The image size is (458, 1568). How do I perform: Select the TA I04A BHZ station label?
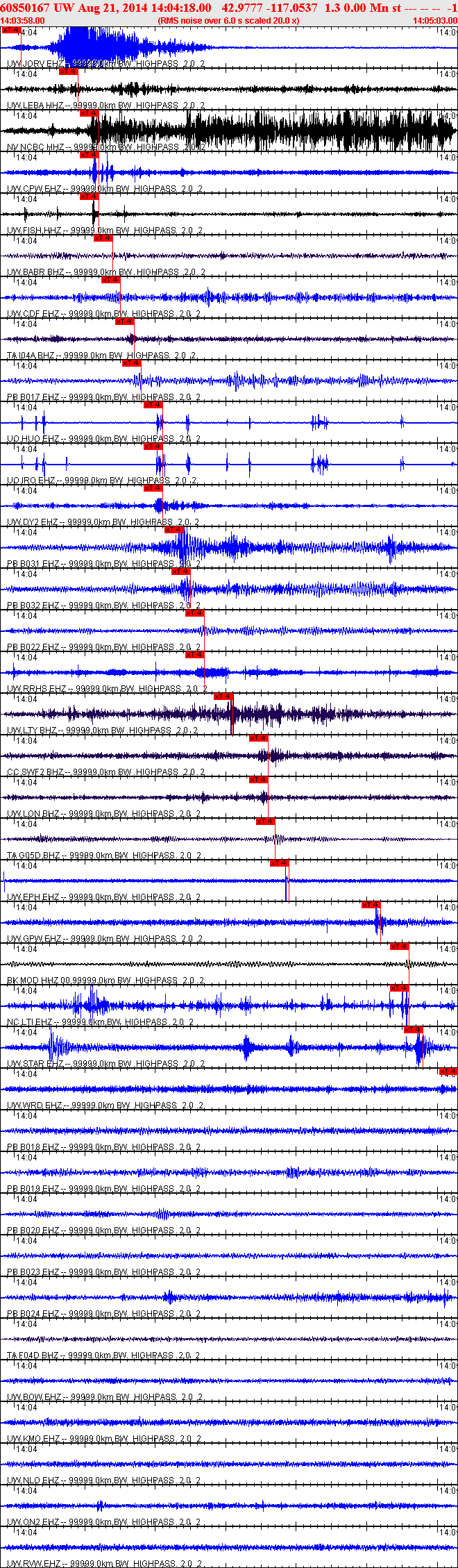point(32,356)
